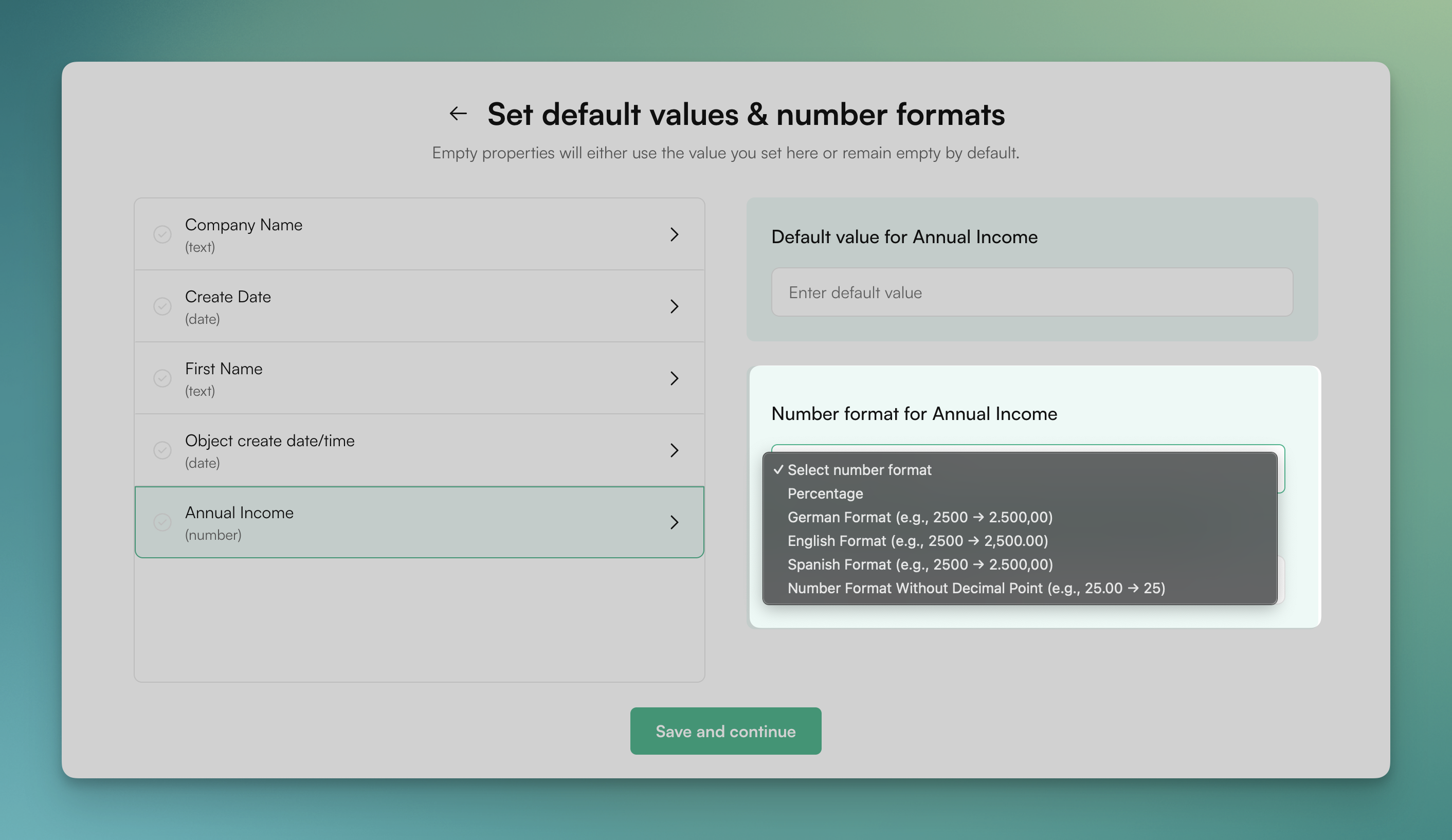Toggle the completion indicator for Create Date

click(162, 306)
